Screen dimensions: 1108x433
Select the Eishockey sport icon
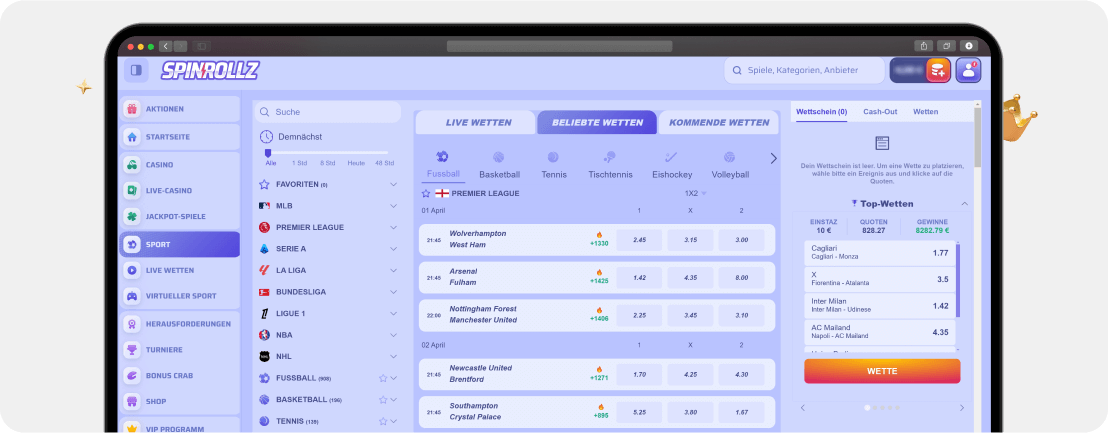point(671,158)
